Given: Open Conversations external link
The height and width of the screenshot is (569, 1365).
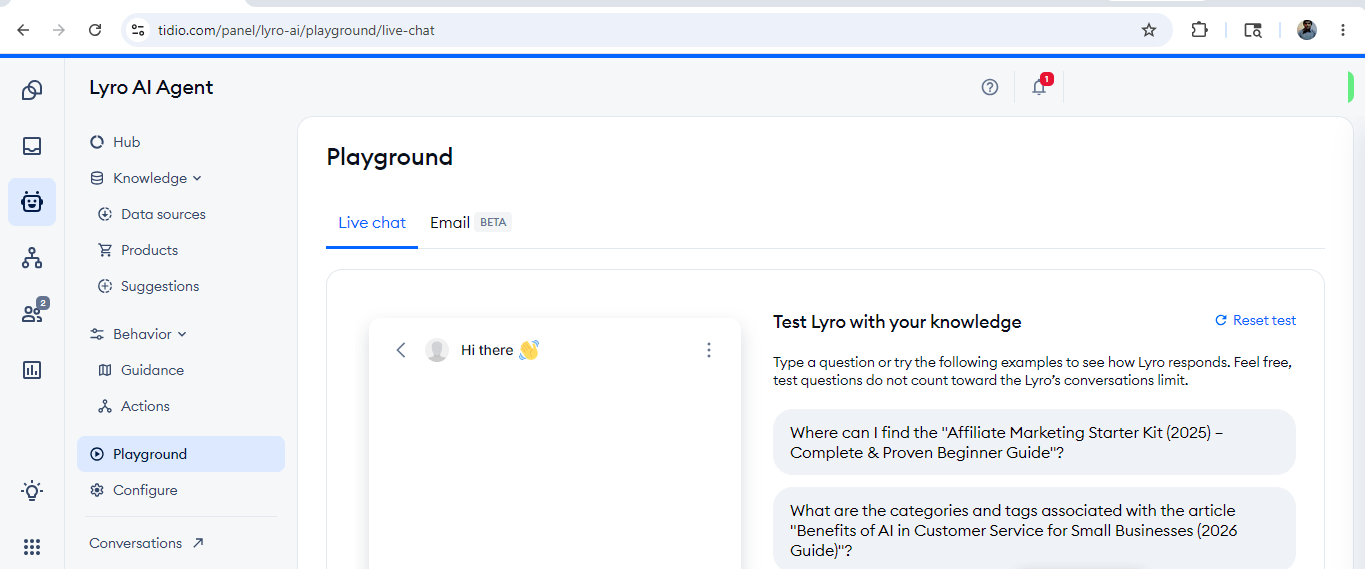Looking at the screenshot, I should (x=146, y=543).
